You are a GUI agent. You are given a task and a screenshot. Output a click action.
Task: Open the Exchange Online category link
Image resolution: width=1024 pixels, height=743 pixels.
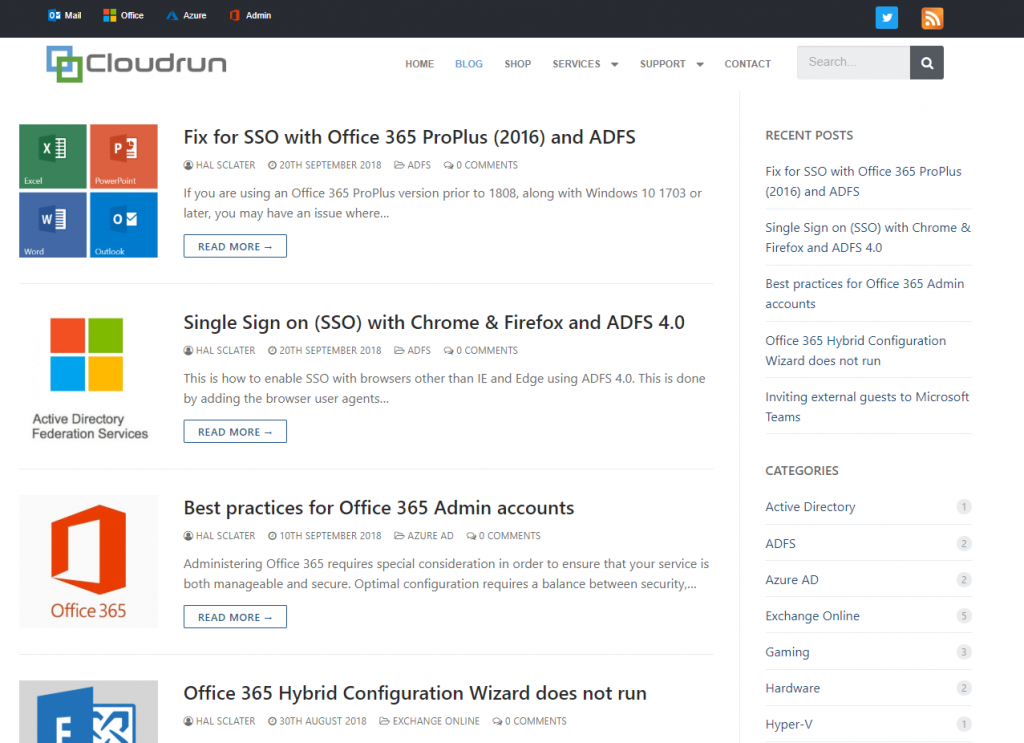click(812, 615)
